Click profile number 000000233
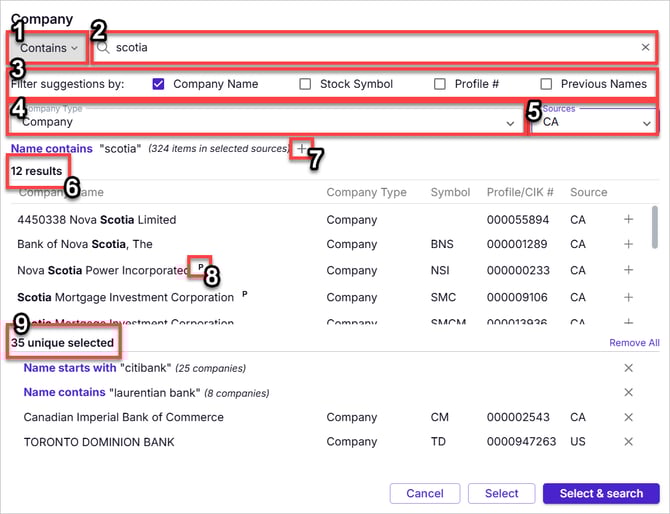Image resolution: width=670 pixels, height=514 pixels. click(518, 270)
